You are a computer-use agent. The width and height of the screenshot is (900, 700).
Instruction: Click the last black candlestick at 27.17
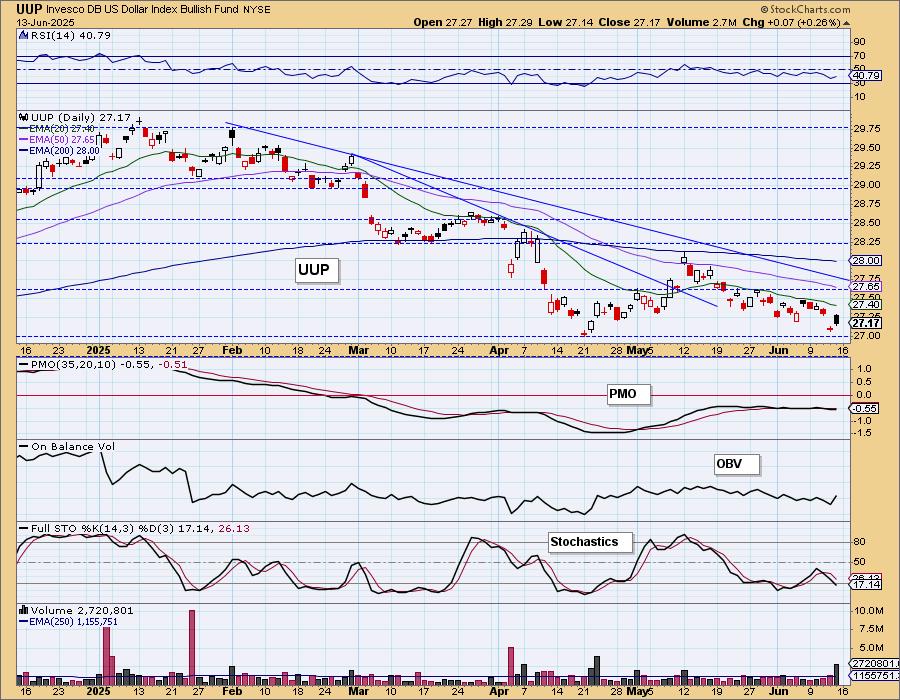(836, 320)
